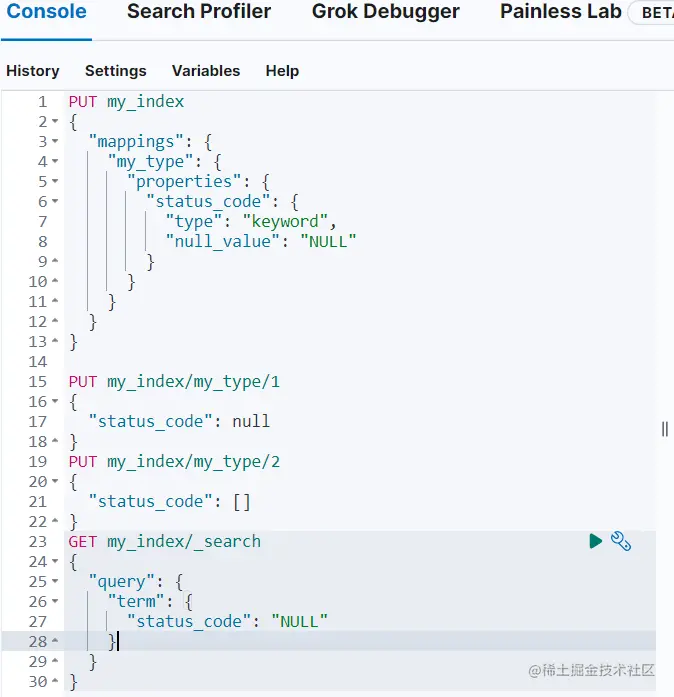
Task: Open the Variables editor
Action: (206, 71)
